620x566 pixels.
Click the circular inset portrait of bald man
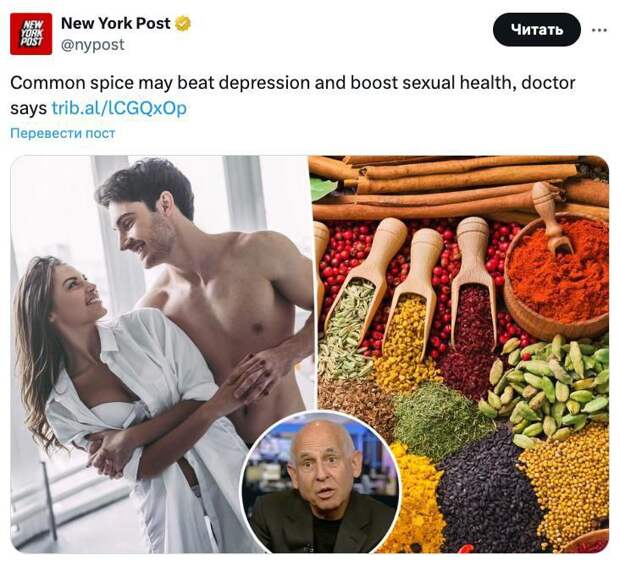321,482
